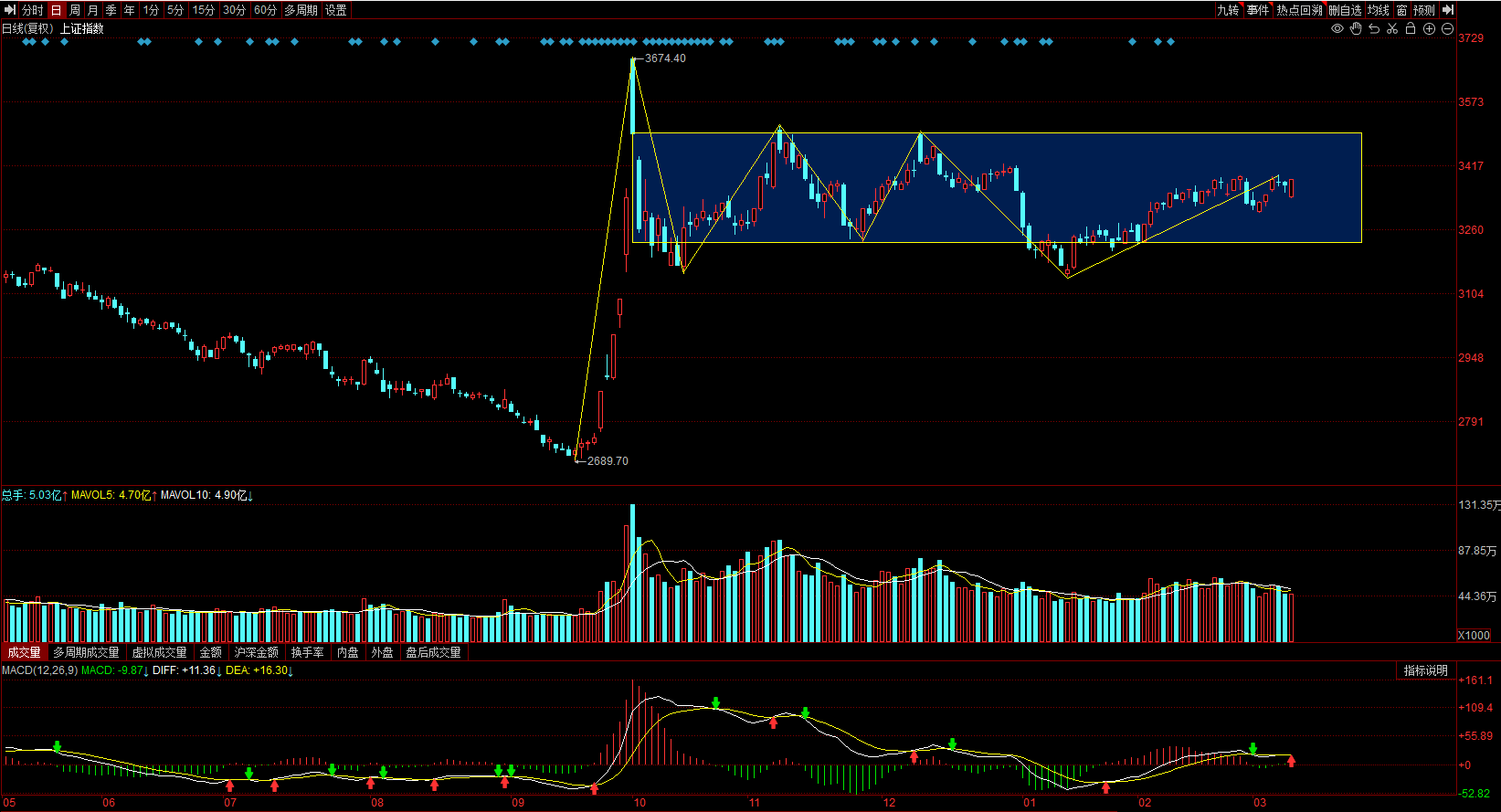
Task: Open the 事件 events dropdown
Action: (x=1259, y=10)
